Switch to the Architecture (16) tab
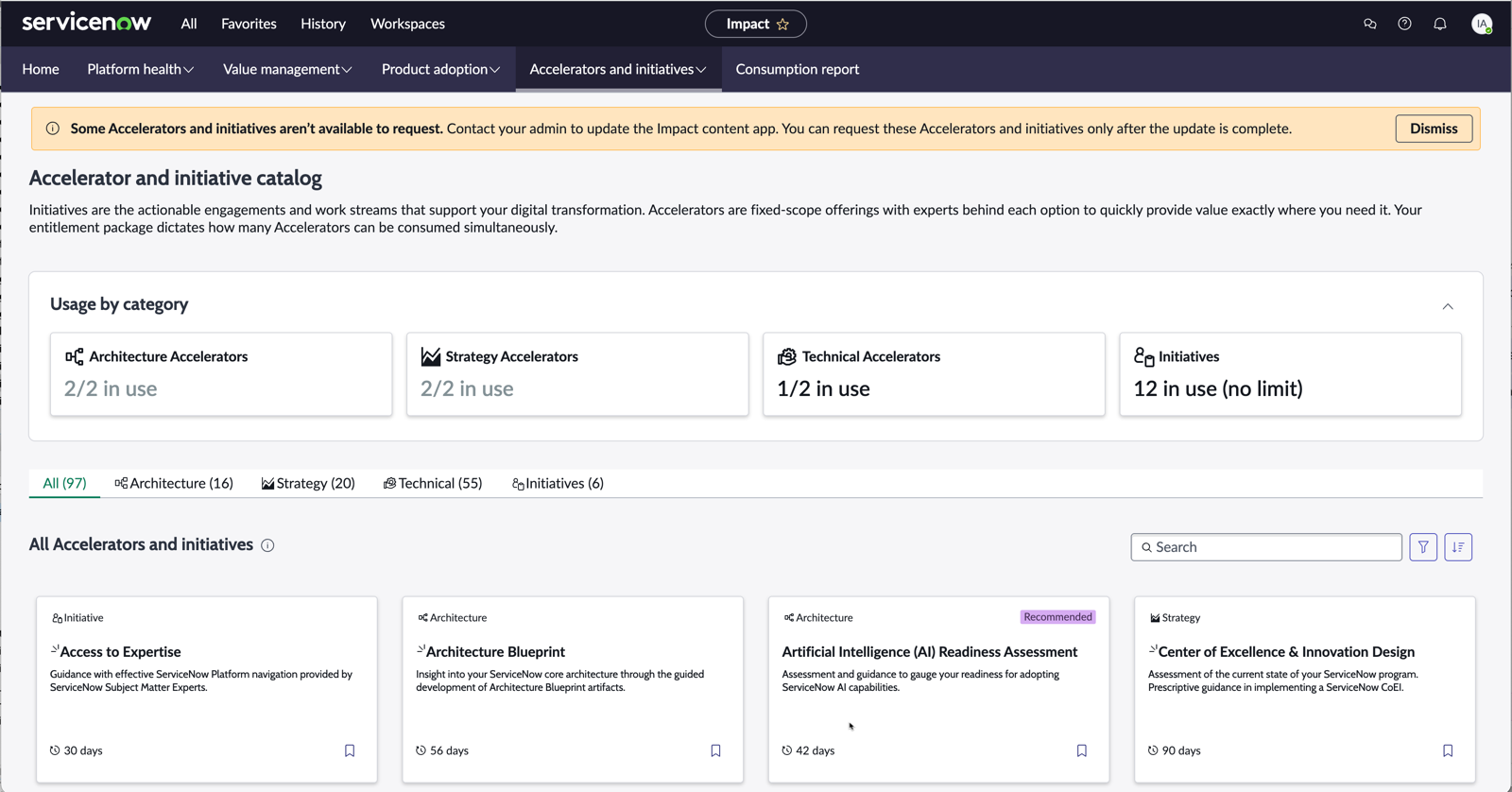 coord(174,483)
